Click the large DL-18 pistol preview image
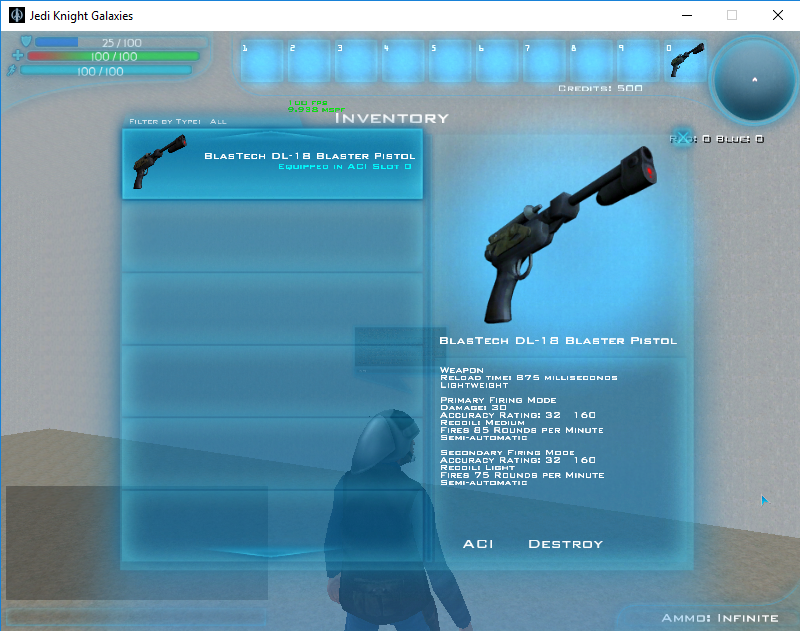The height and width of the screenshot is (631, 800). [x=570, y=235]
